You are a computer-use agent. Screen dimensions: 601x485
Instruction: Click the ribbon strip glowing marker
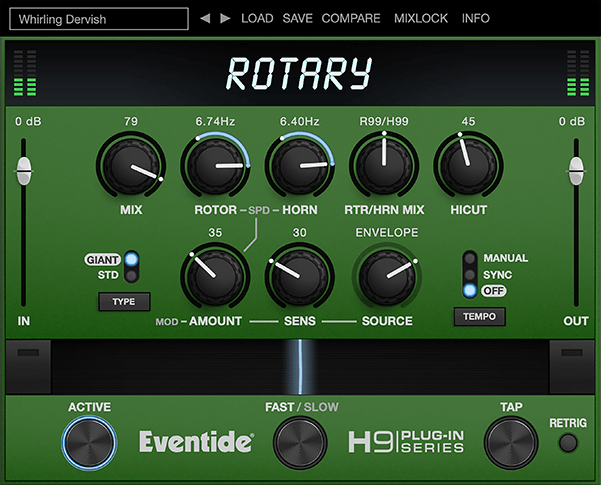300,367
